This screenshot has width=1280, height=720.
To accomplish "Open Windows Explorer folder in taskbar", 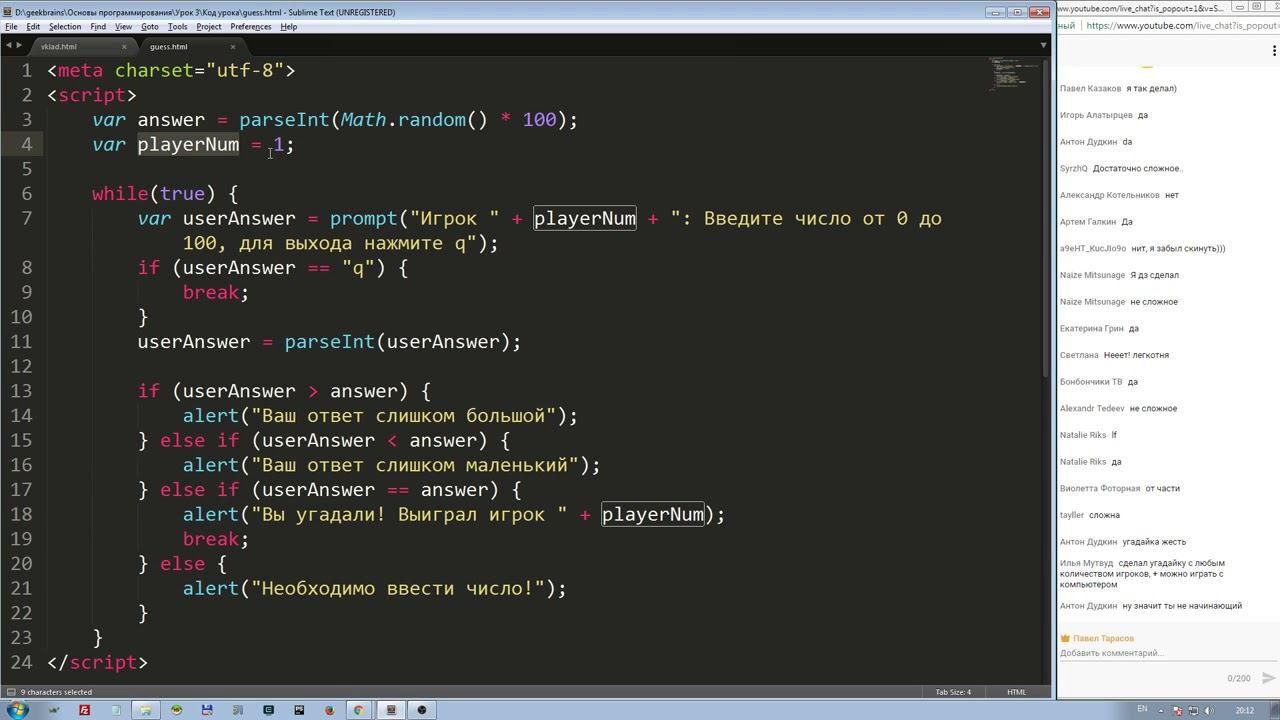I will click(145, 710).
